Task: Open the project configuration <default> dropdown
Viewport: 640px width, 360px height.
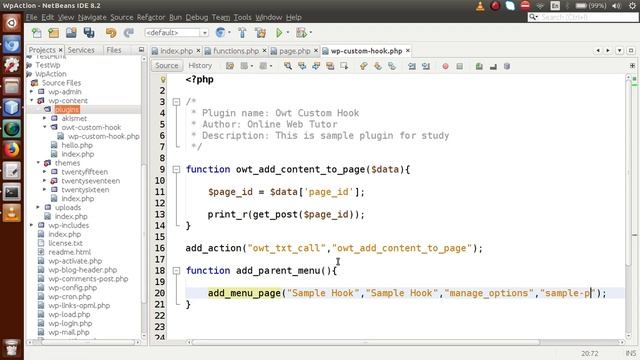Action: (x=176, y=33)
